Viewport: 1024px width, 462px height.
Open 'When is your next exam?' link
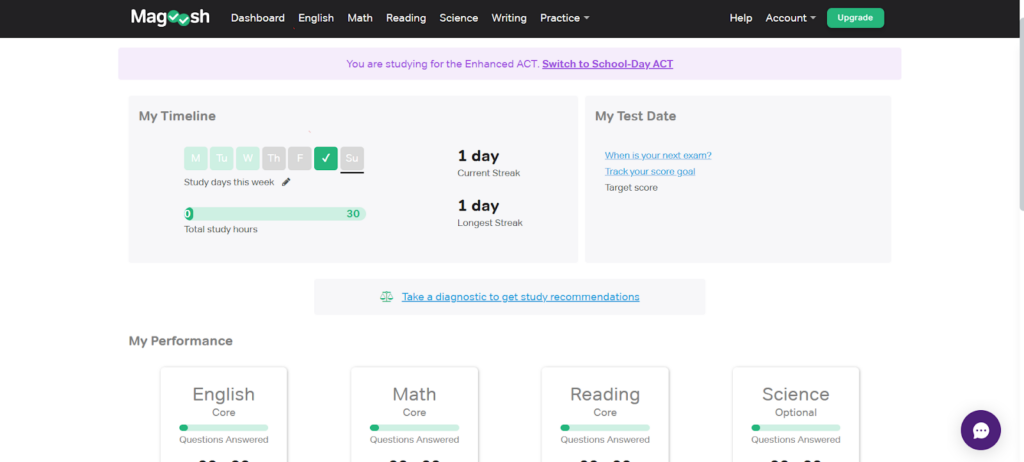click(x=658, y=155)
